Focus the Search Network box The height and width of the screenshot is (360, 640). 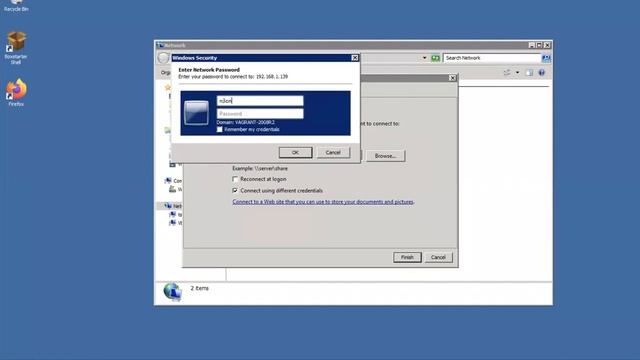492,58
